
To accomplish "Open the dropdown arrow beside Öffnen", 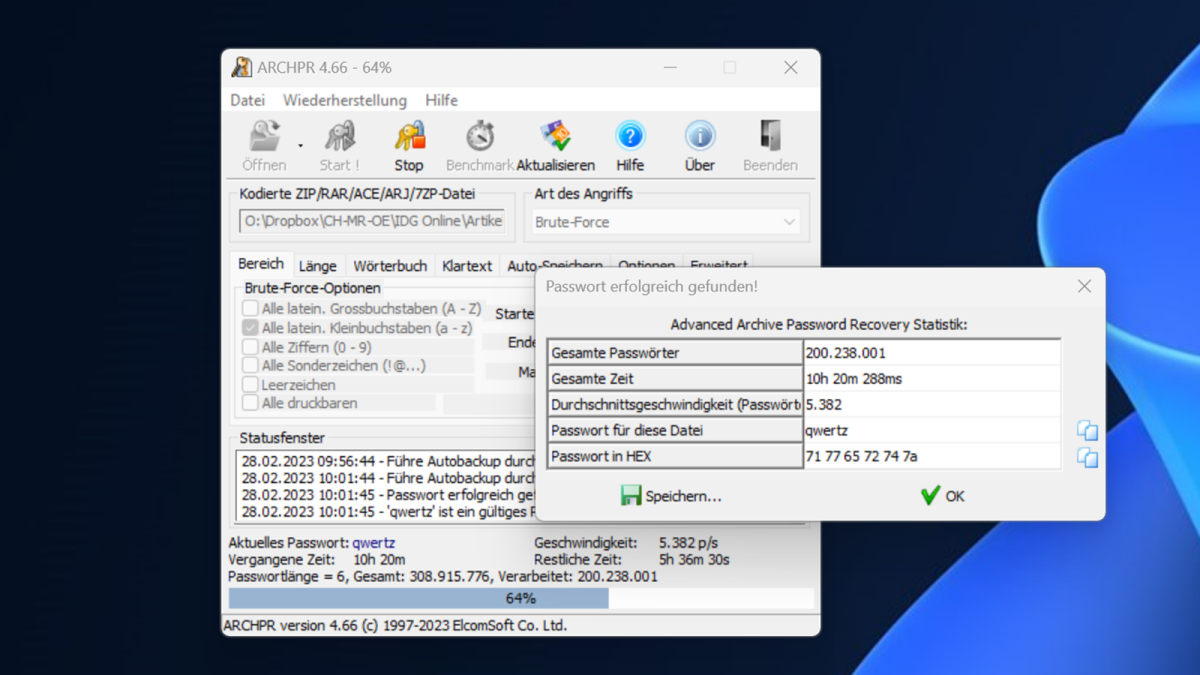I will point(300,146).
